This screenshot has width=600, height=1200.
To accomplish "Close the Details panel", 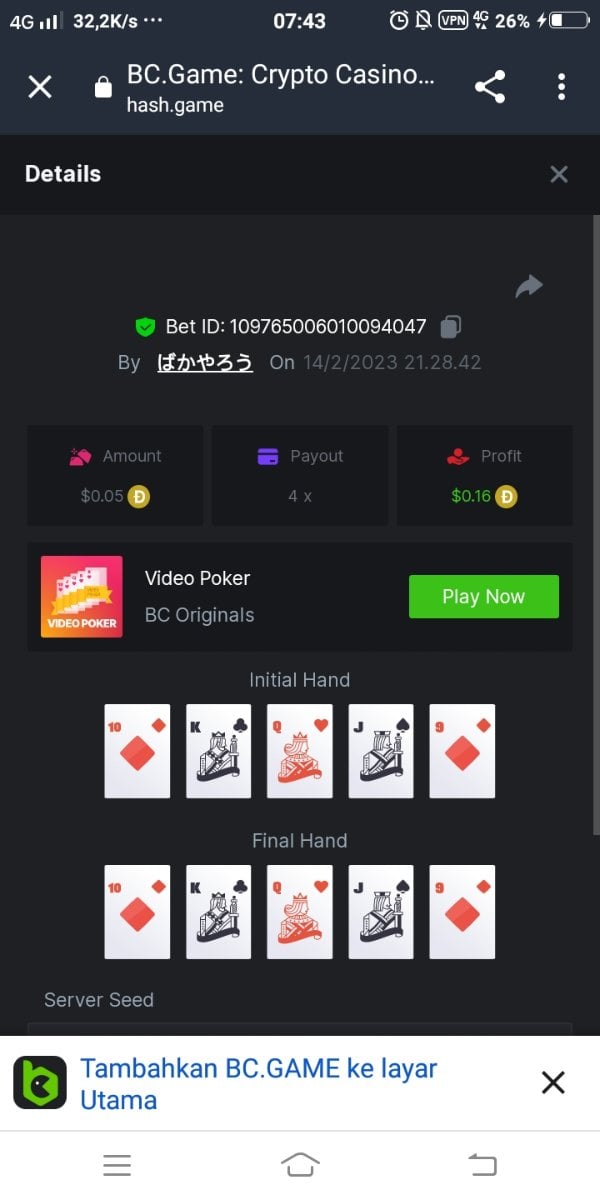I will [x=559, y=174].
